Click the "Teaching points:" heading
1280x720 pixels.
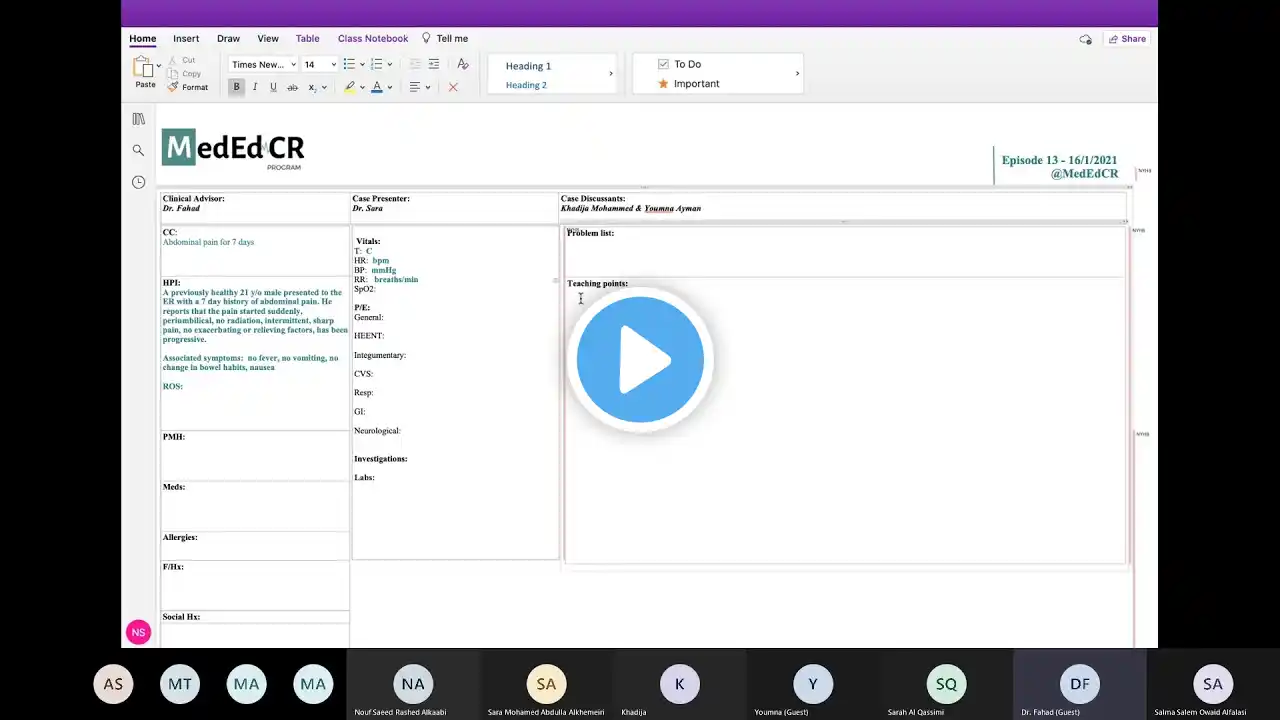(598, 283)
